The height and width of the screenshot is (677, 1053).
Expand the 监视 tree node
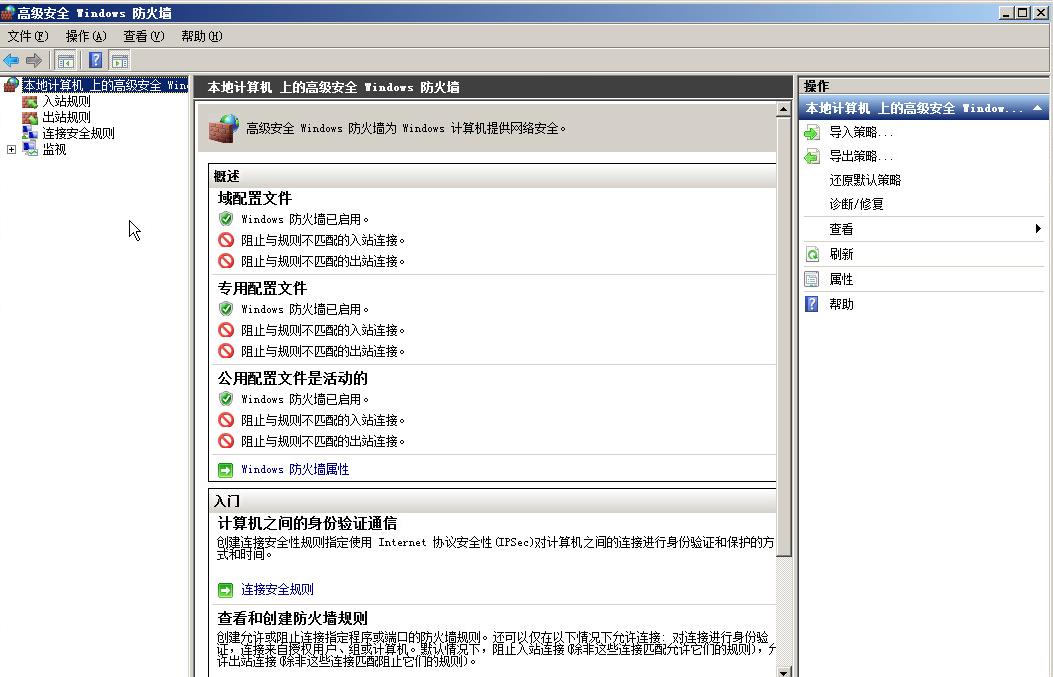(x=11, y=149)
